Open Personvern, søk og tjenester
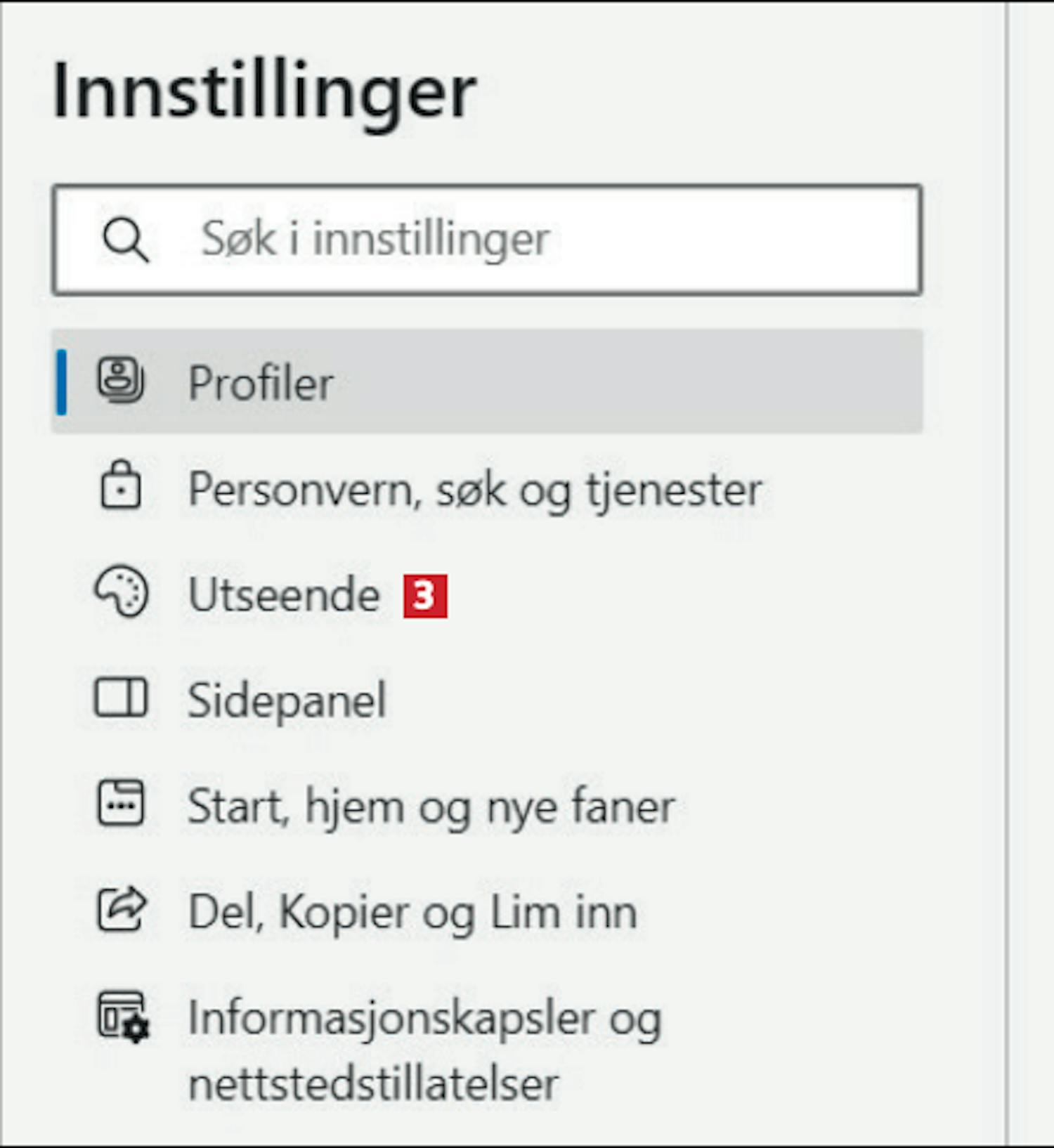The width and height of the screenshot is (1054, 1148). click(x=475, y=490)
